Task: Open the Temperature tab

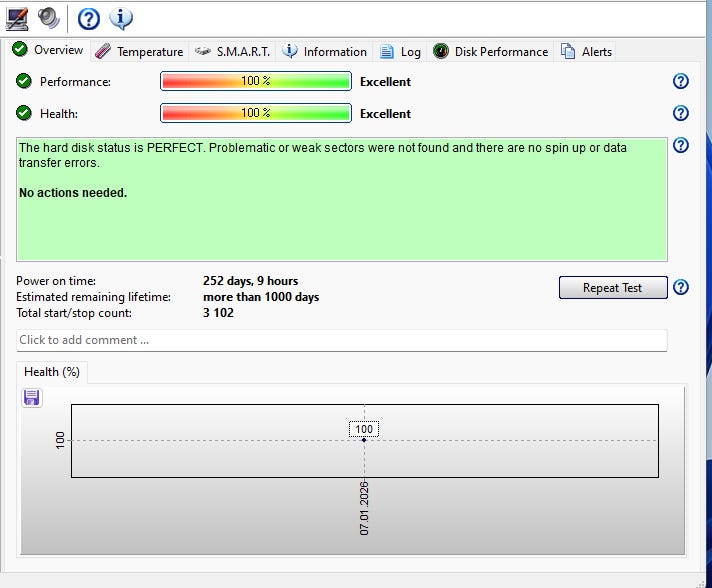Action: (x=139, y=51)
